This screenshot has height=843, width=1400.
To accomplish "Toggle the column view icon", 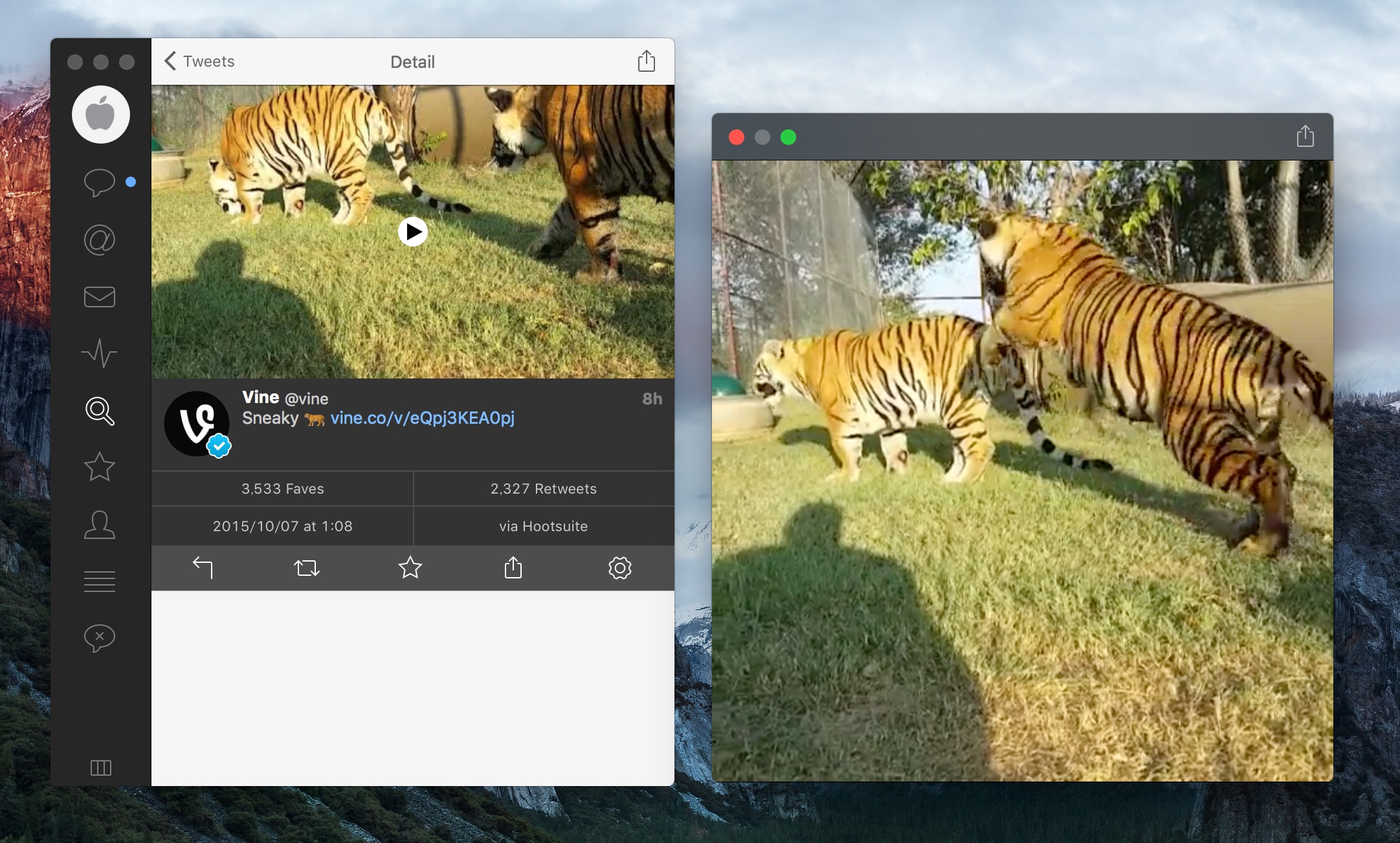I will 100,768.
